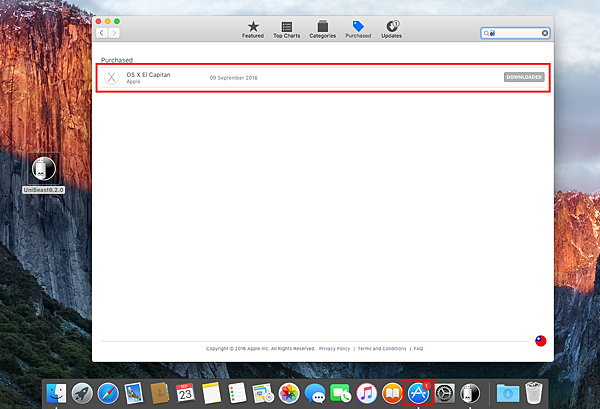Open System Preferences from the Dock

click(445, 393)
